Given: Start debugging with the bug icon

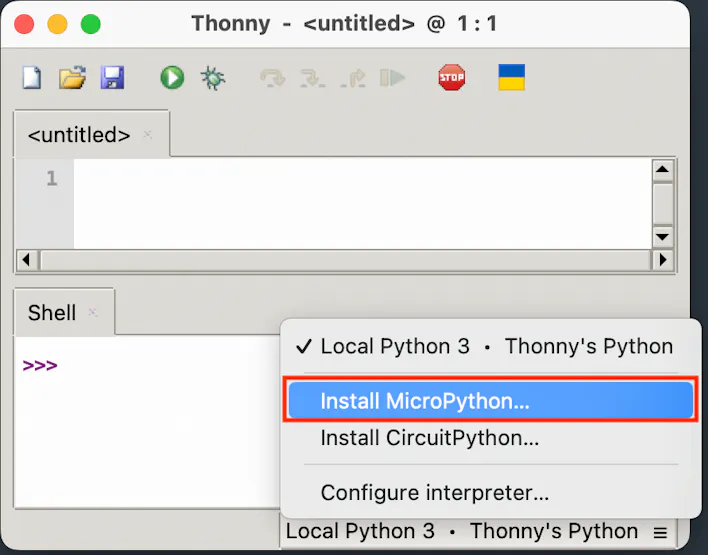Looking at the screenshot, I should (212, 78).
